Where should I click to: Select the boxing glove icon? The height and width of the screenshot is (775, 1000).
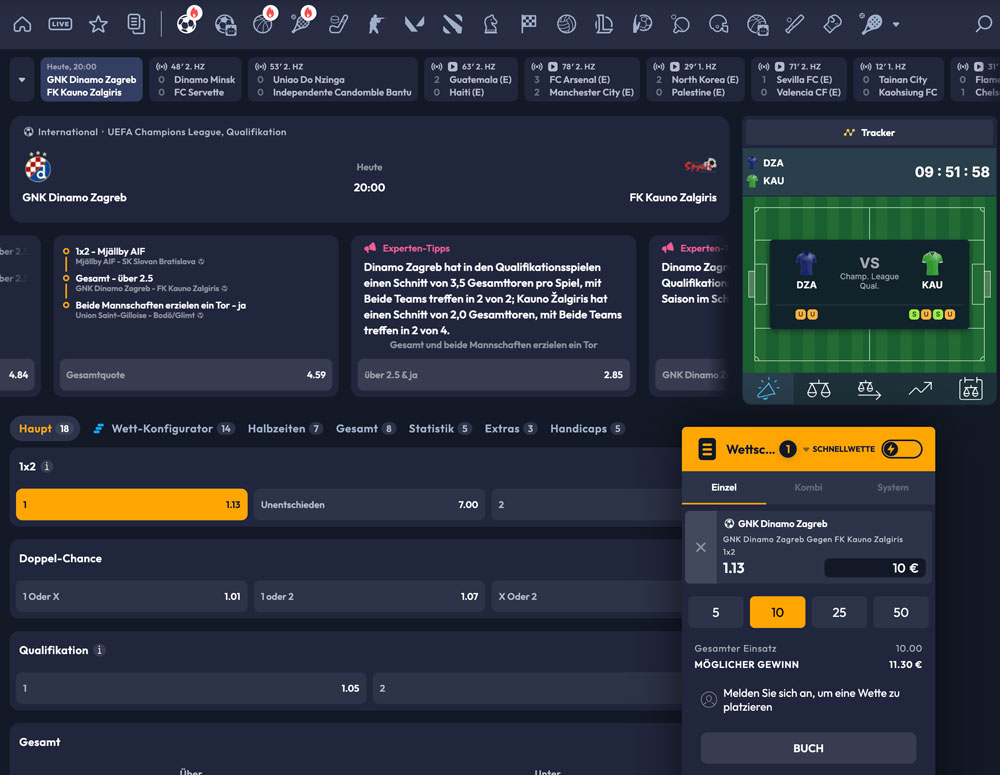[x=832, y=24]
